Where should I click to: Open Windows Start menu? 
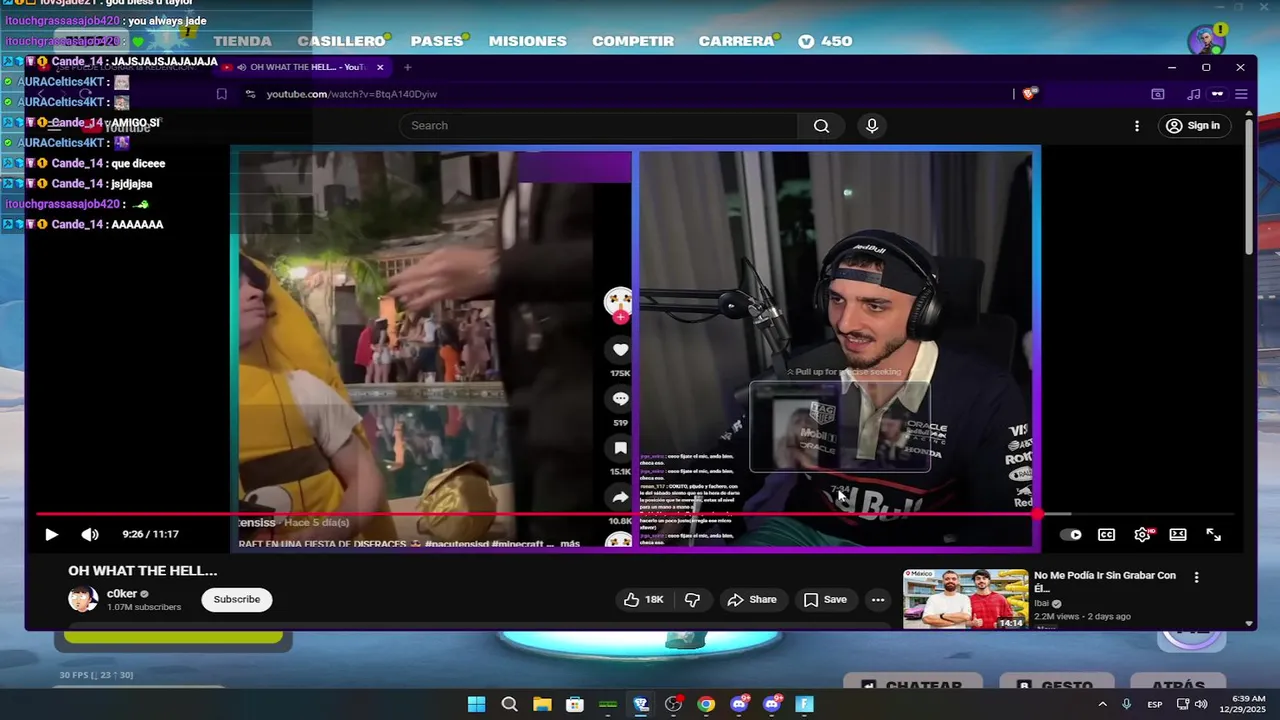(476, 704)
